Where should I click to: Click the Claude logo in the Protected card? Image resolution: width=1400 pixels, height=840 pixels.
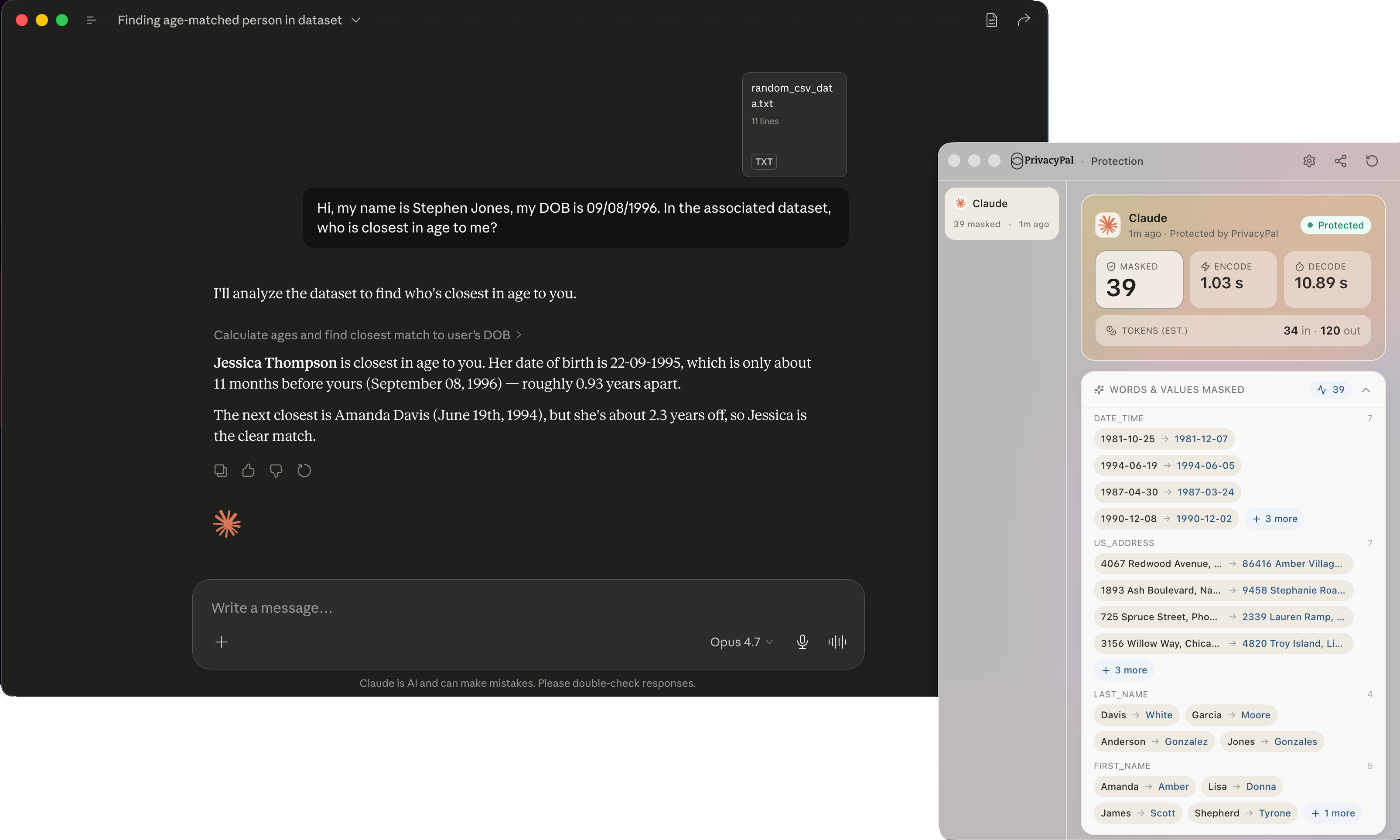point(1108,225)
